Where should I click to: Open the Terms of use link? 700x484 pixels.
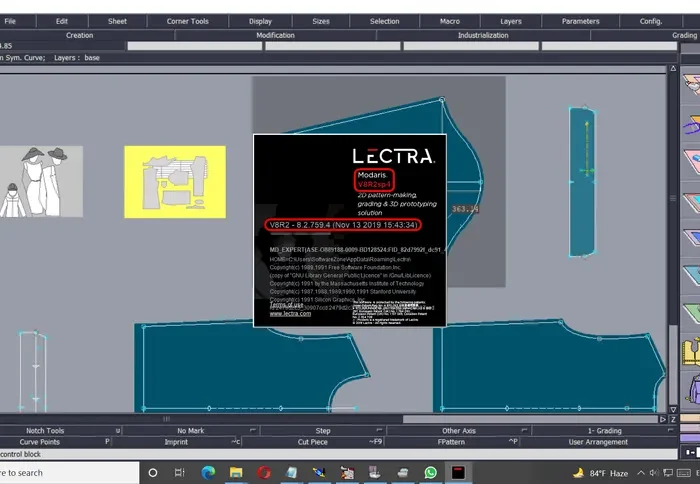coord(286,305)
